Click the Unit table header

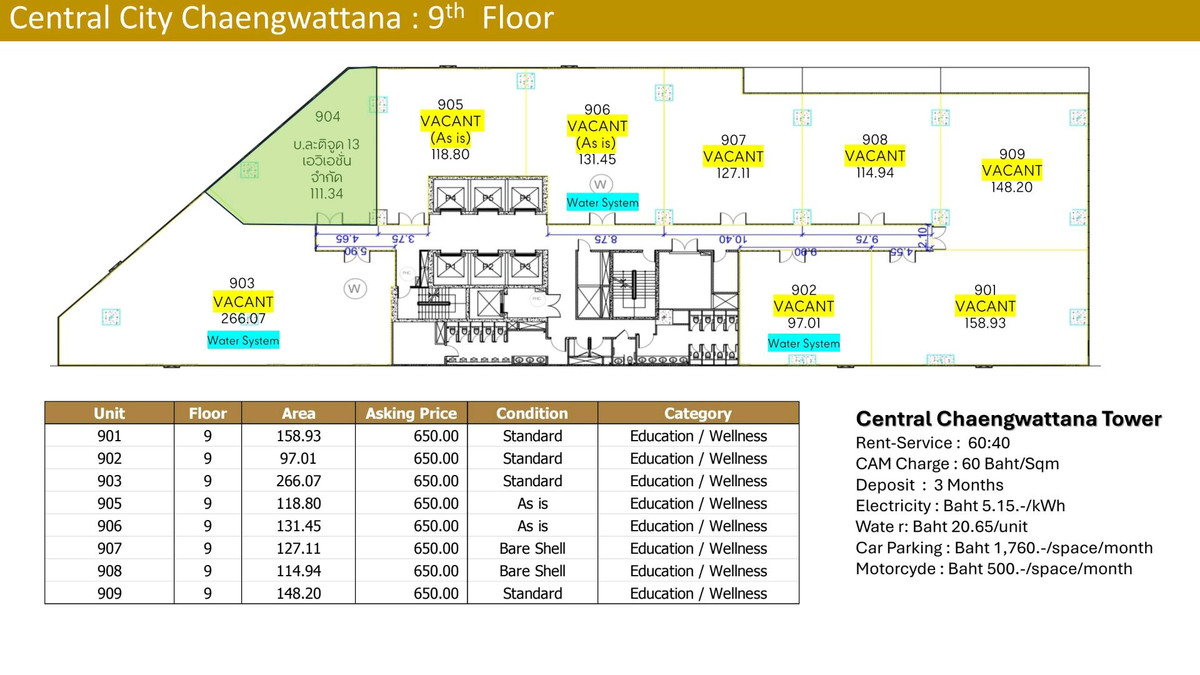109,413
